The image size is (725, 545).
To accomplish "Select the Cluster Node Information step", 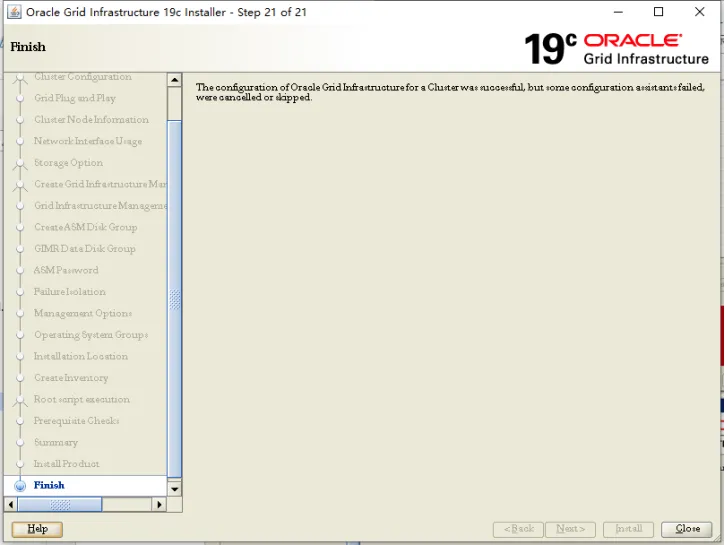I will pos(92,120).
